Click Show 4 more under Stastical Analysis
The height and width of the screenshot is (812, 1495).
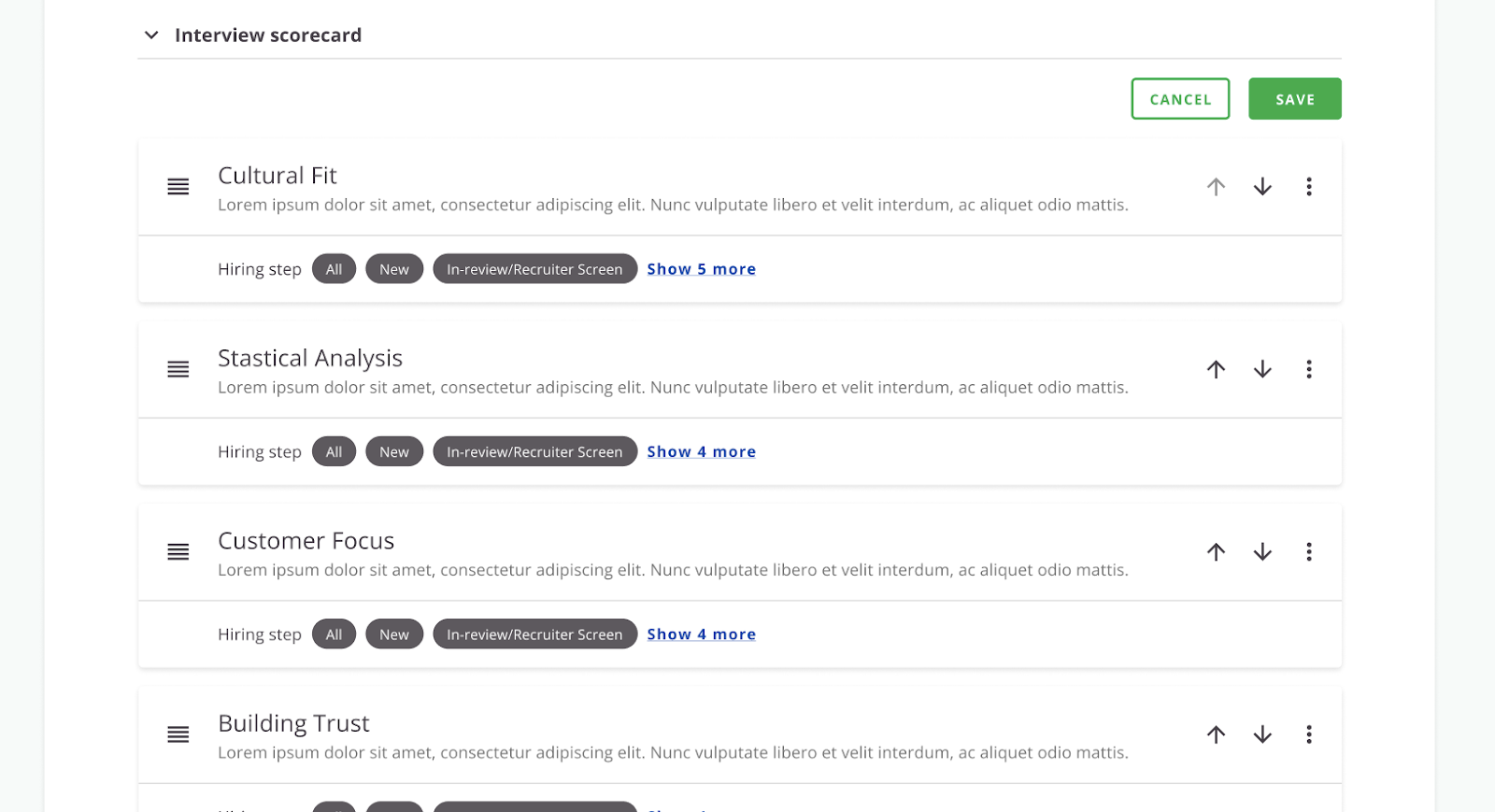(x=701, y=451)
